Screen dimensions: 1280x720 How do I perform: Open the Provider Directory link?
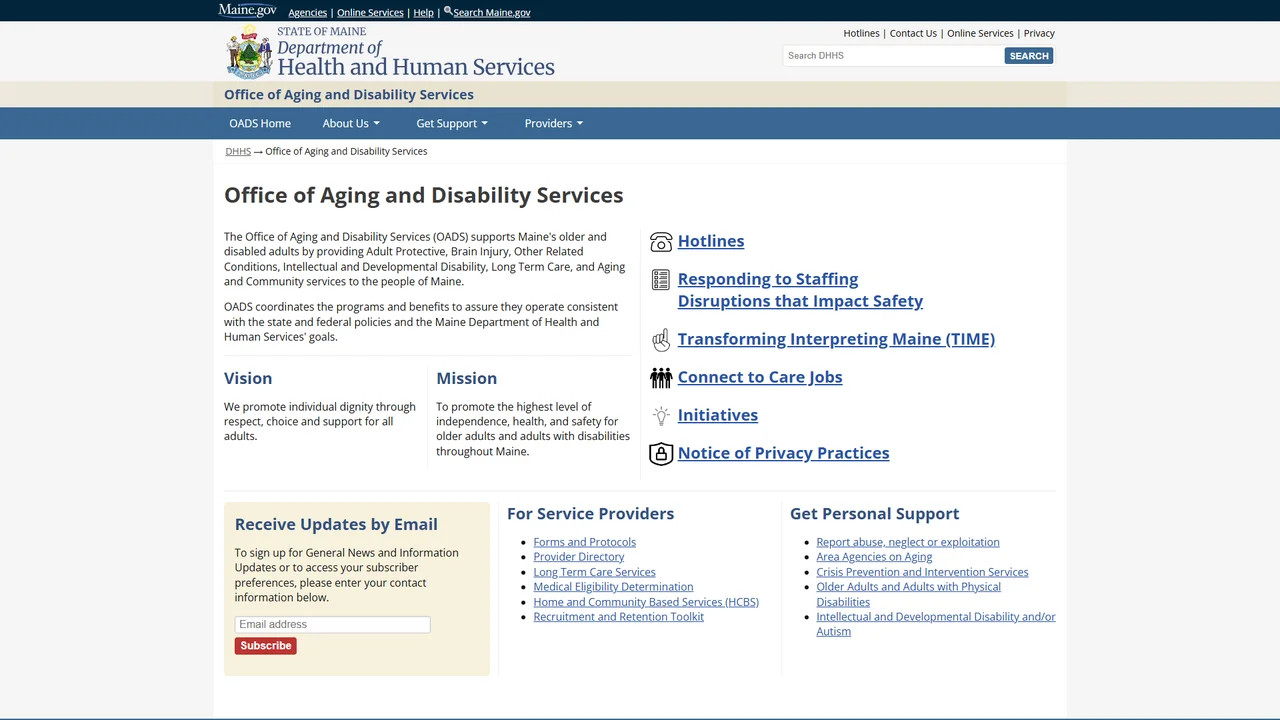click(579, 557)
